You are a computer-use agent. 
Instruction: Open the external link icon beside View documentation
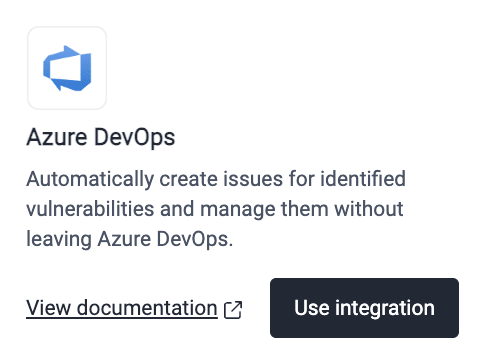[233, 310]
